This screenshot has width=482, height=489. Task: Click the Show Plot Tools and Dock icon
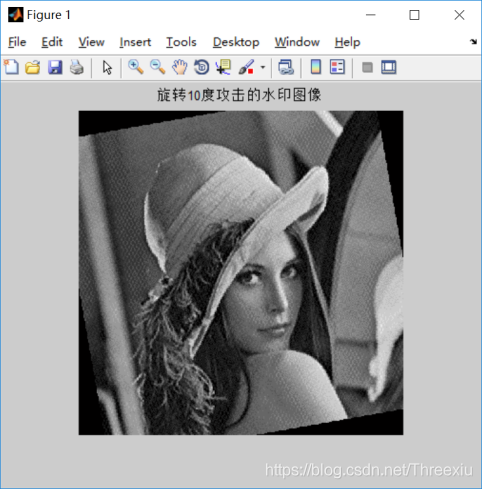(388, 67)
